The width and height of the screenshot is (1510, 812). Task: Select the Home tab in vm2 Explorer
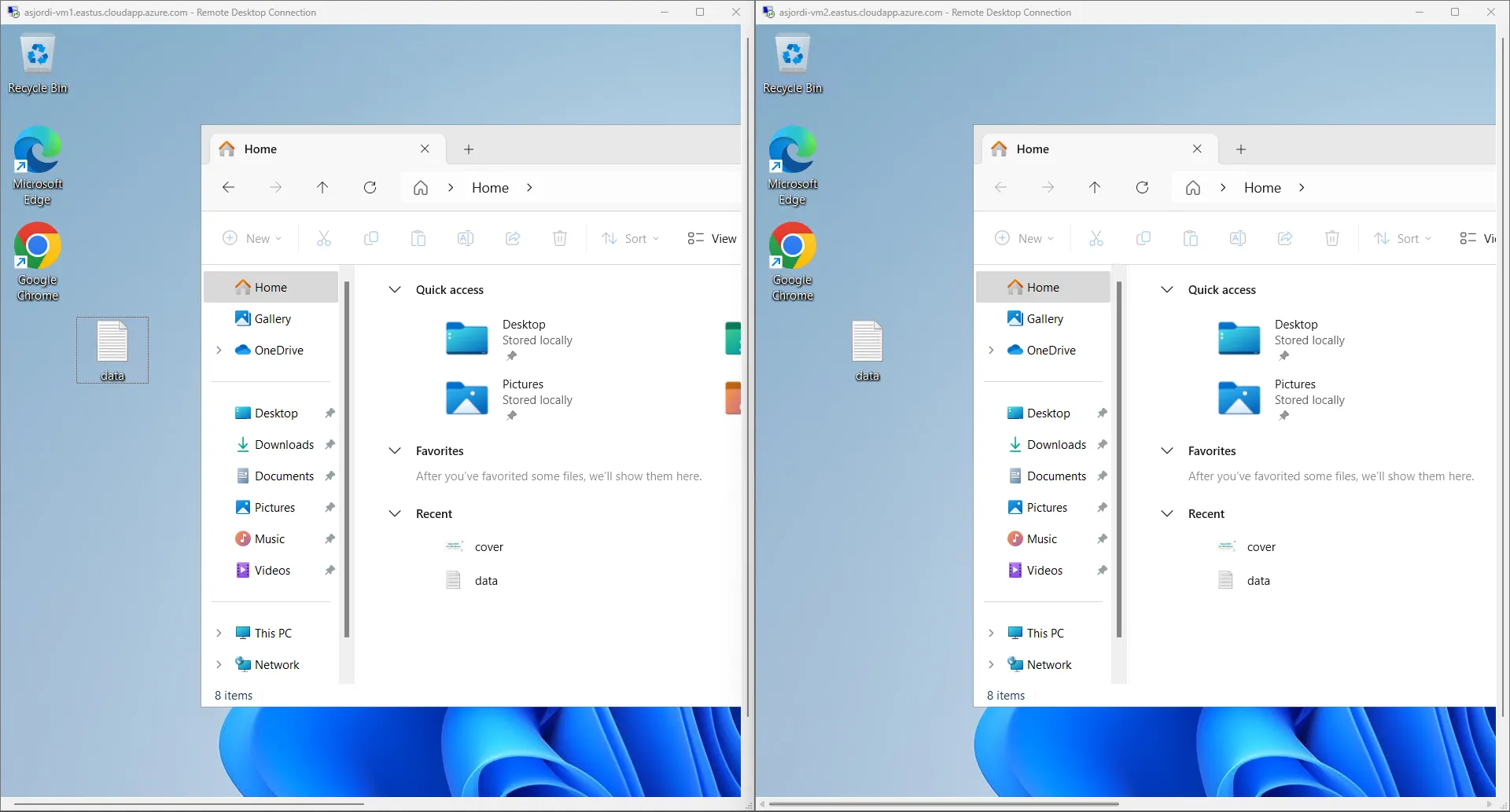point(1099,149)
